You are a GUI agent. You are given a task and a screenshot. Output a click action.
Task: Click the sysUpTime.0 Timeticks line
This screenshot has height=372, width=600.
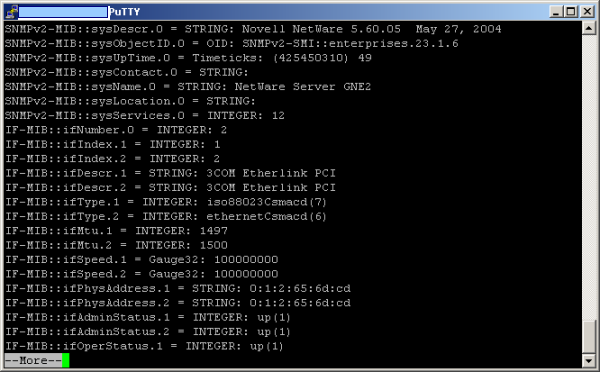[x=188, y=58]
